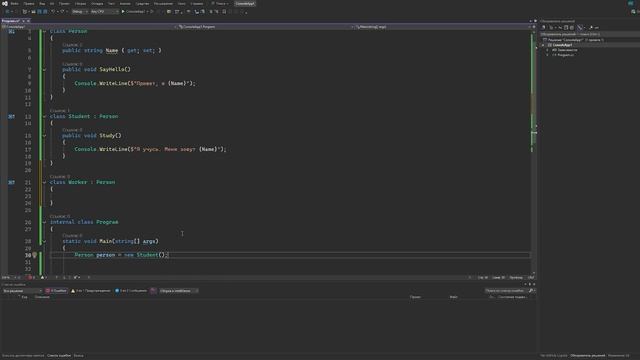Click the references CodeLens above class Student
The image size is (640, 360).
59,111
